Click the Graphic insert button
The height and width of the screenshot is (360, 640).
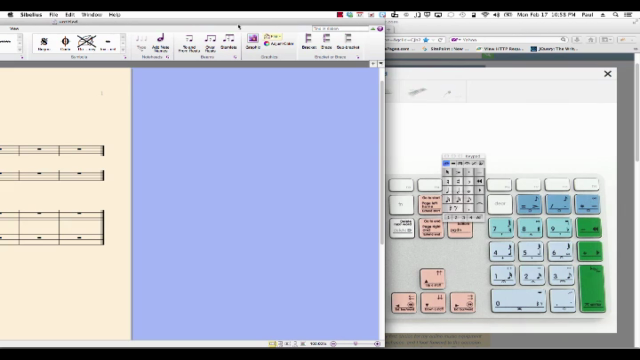pyautogui.click(x=253, y=42)
